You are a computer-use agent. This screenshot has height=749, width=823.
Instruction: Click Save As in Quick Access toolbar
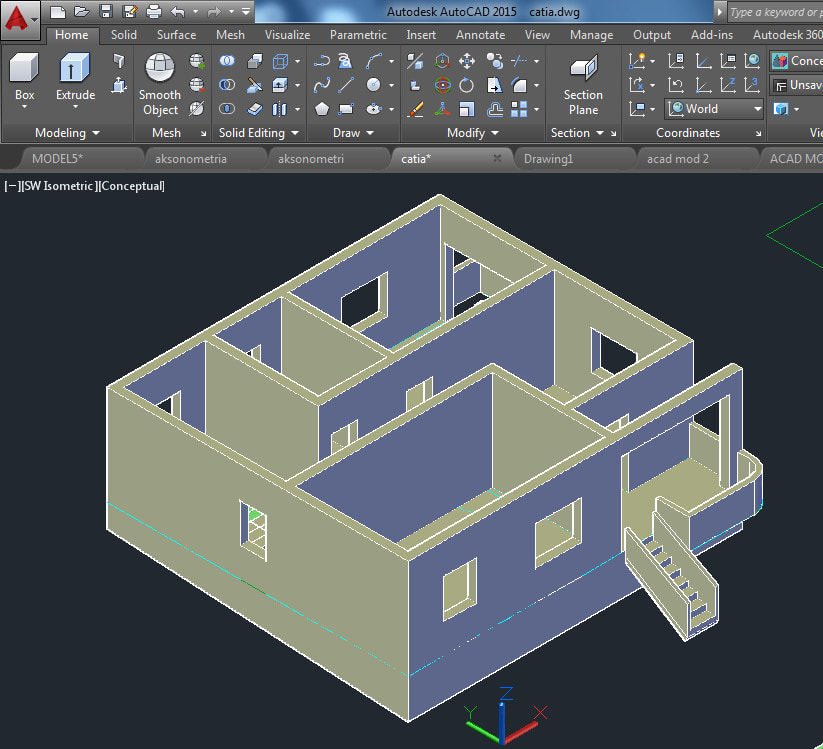[x=130, y=11]
